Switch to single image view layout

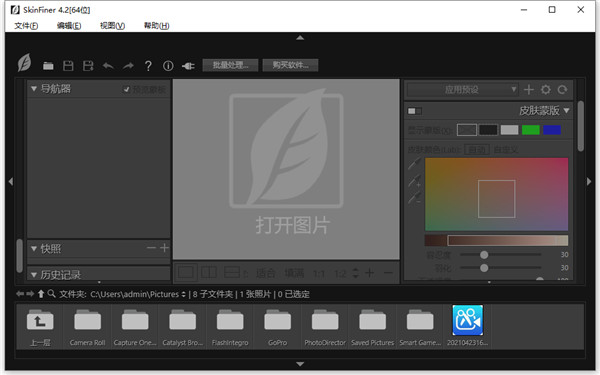(x=186, y=273)
